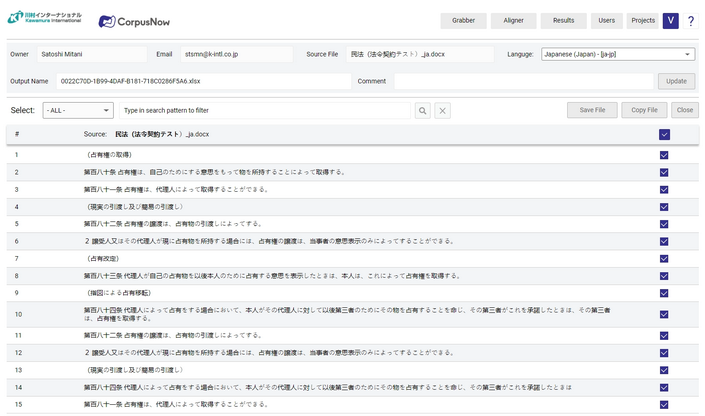Open the Language dropdown
The height and width of the screenshot is (416, 705).
click(x=617, y=54)
